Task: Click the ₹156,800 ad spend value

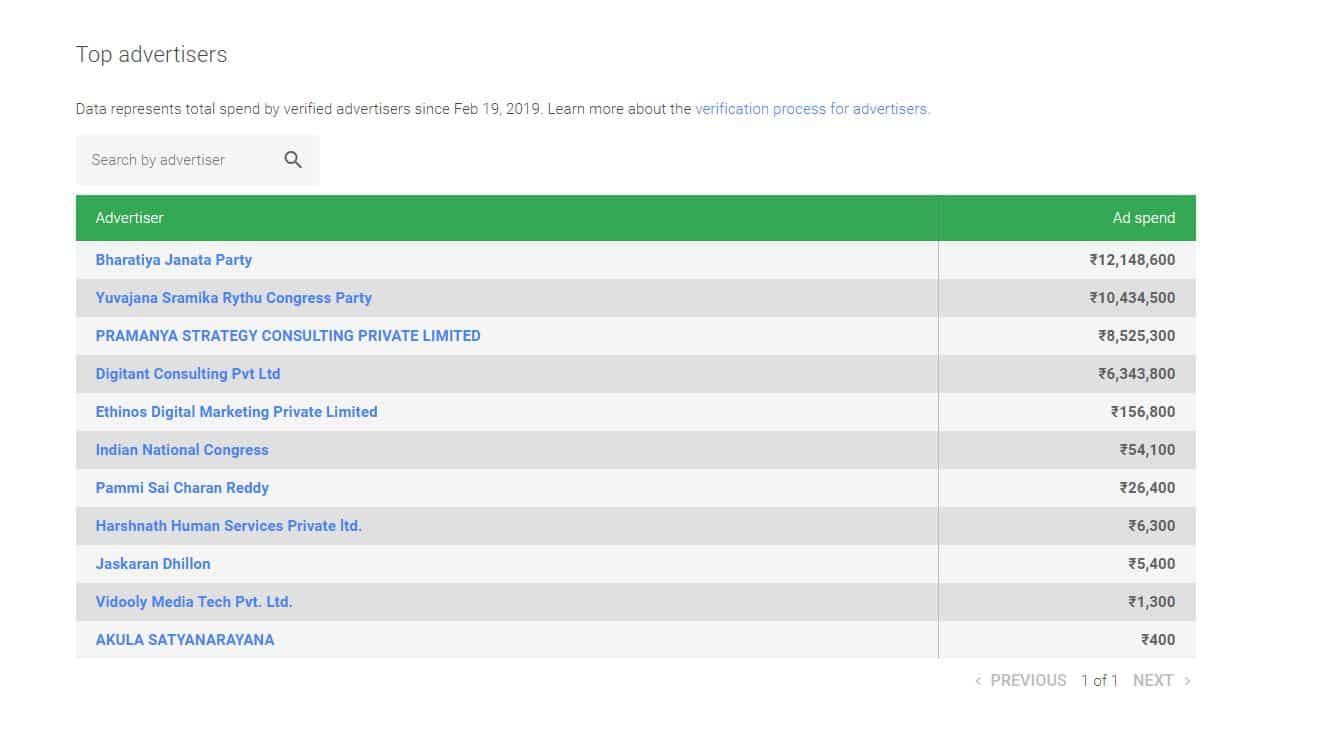Action: [x=1143, y=412]
